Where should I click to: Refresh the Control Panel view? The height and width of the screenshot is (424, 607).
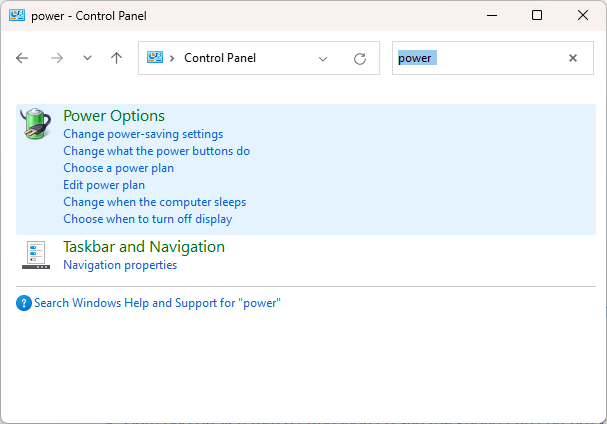(360, 58)
